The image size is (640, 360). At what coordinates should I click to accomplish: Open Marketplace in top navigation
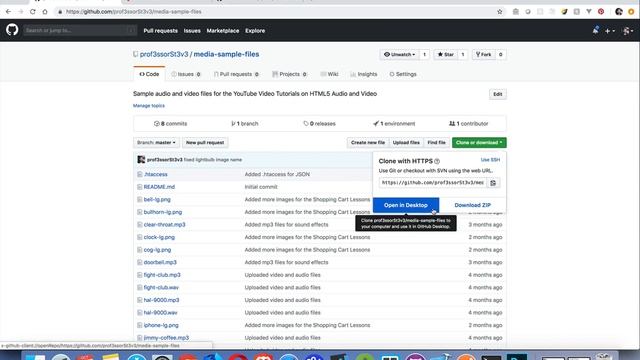coord(222,31)
